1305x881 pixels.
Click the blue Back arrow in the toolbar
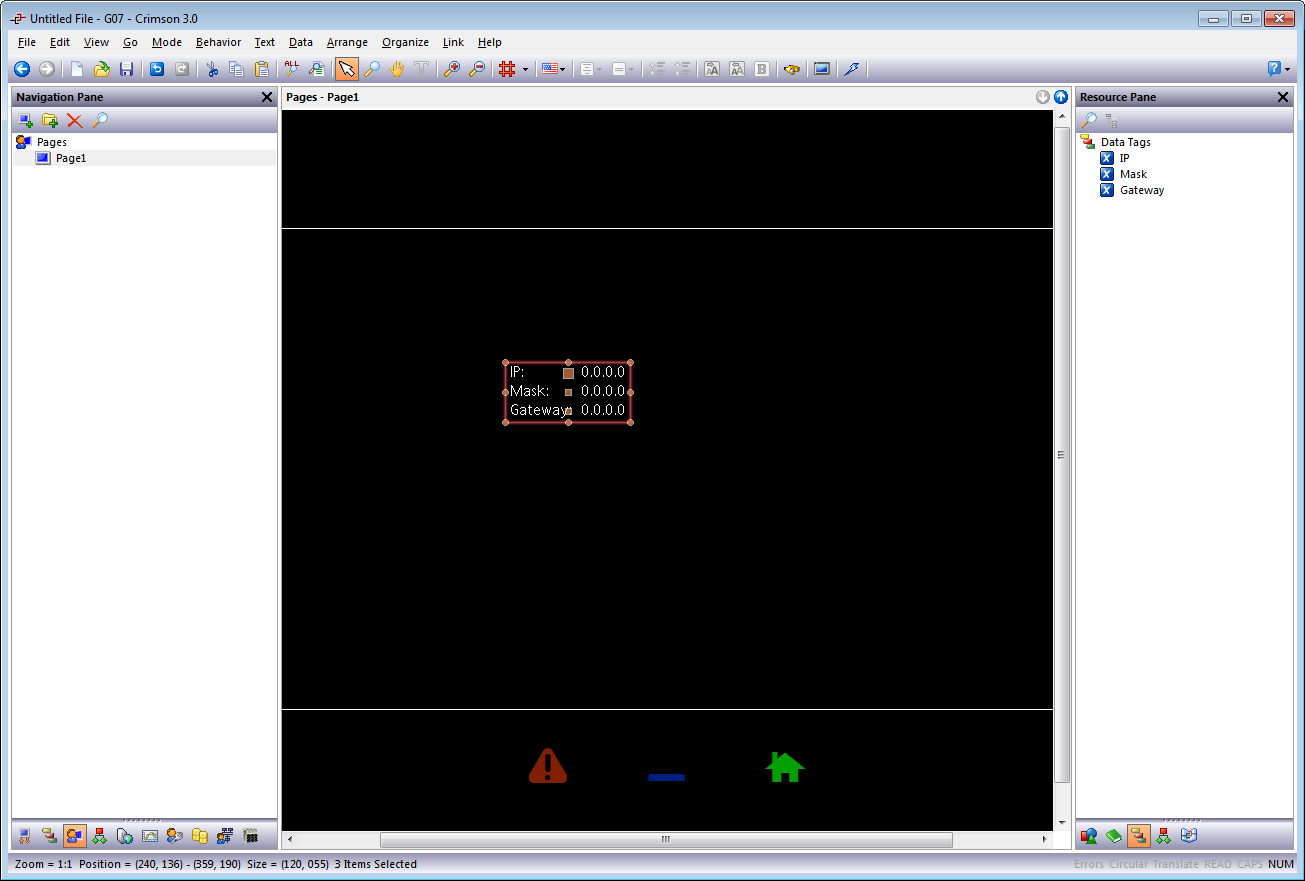tap(22, 69)
